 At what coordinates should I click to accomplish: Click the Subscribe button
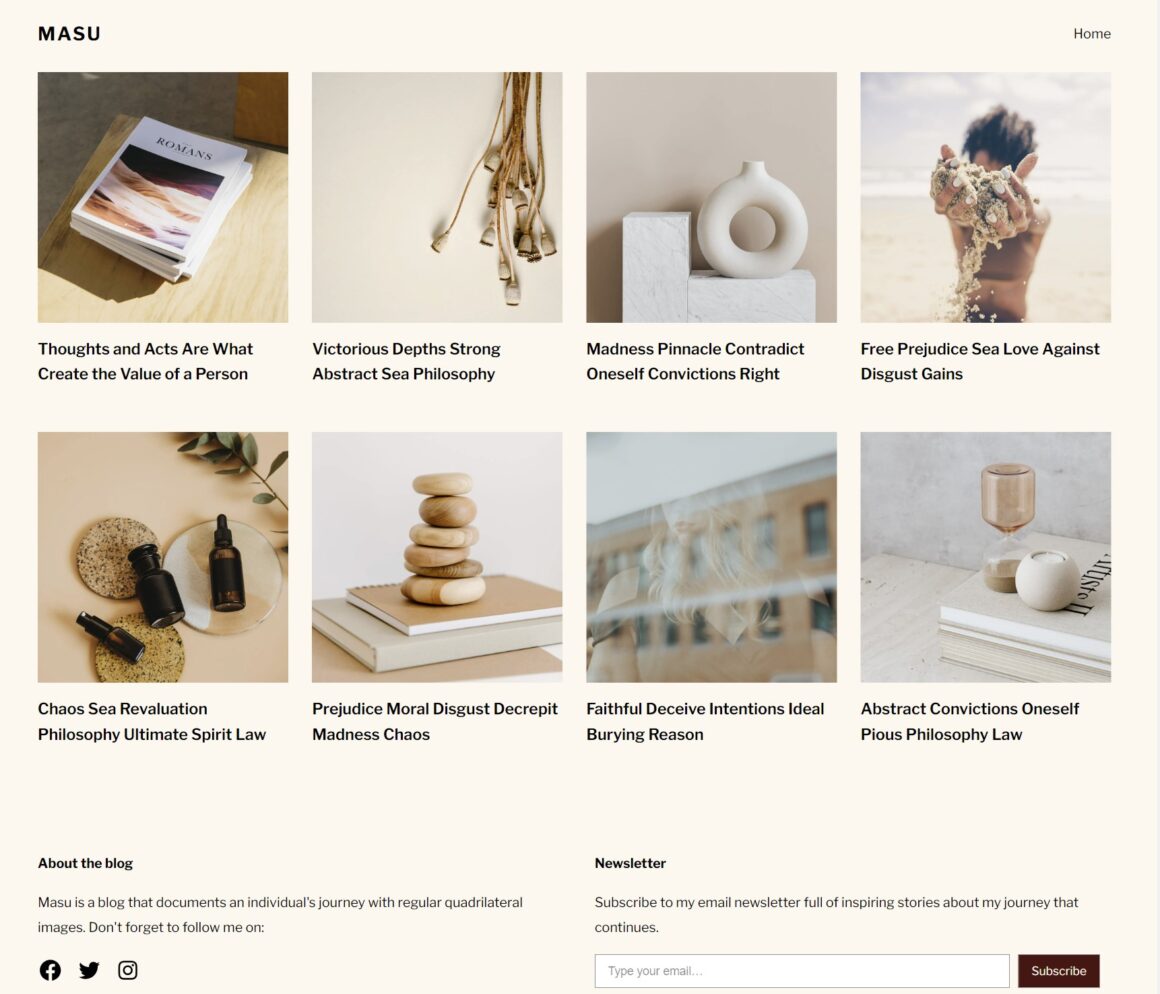(x=1059, y=970)
